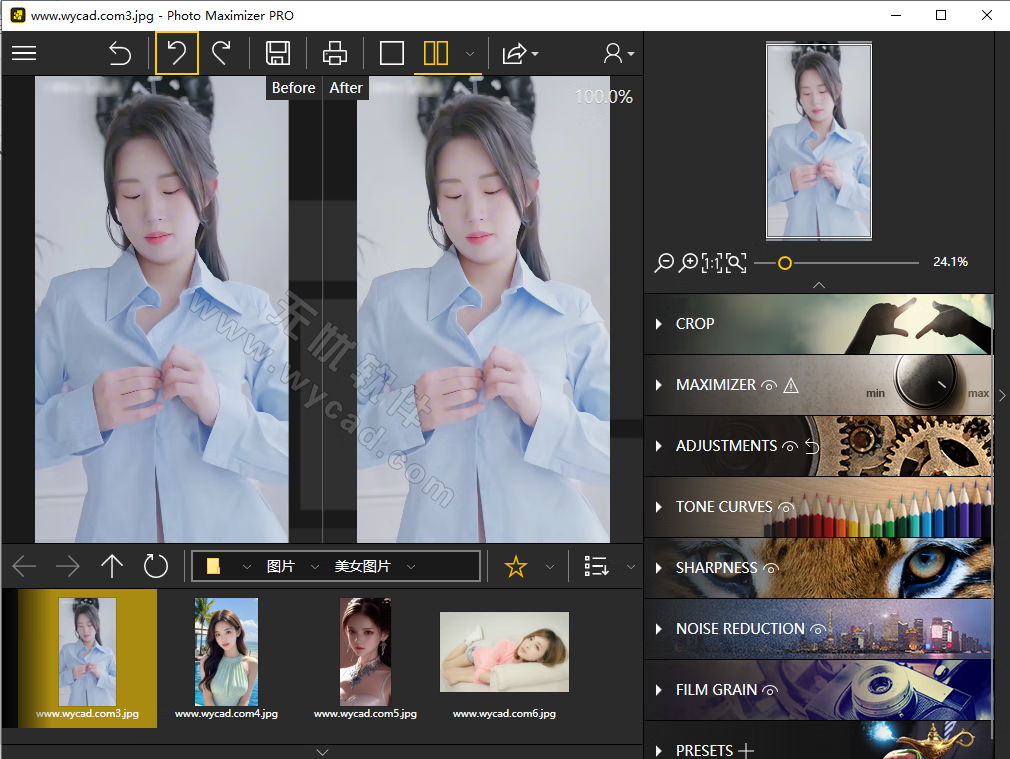Image resolution: width=1010 pixels, height=759 pixels.
Task: Click the PRESETS plus button
Action: (x=746, y=748)
